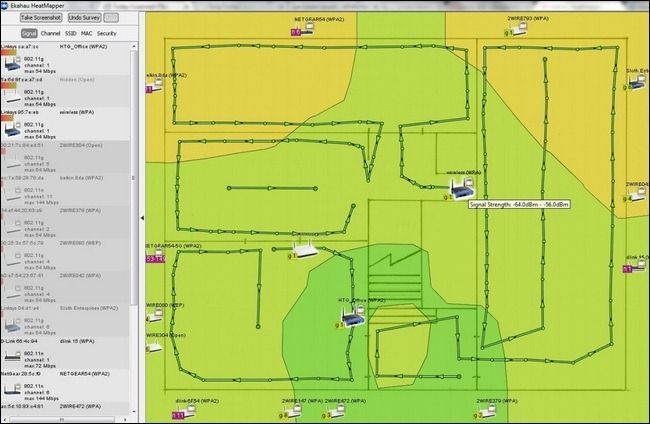Switch to the SSID sorting tab

point(70,33)
